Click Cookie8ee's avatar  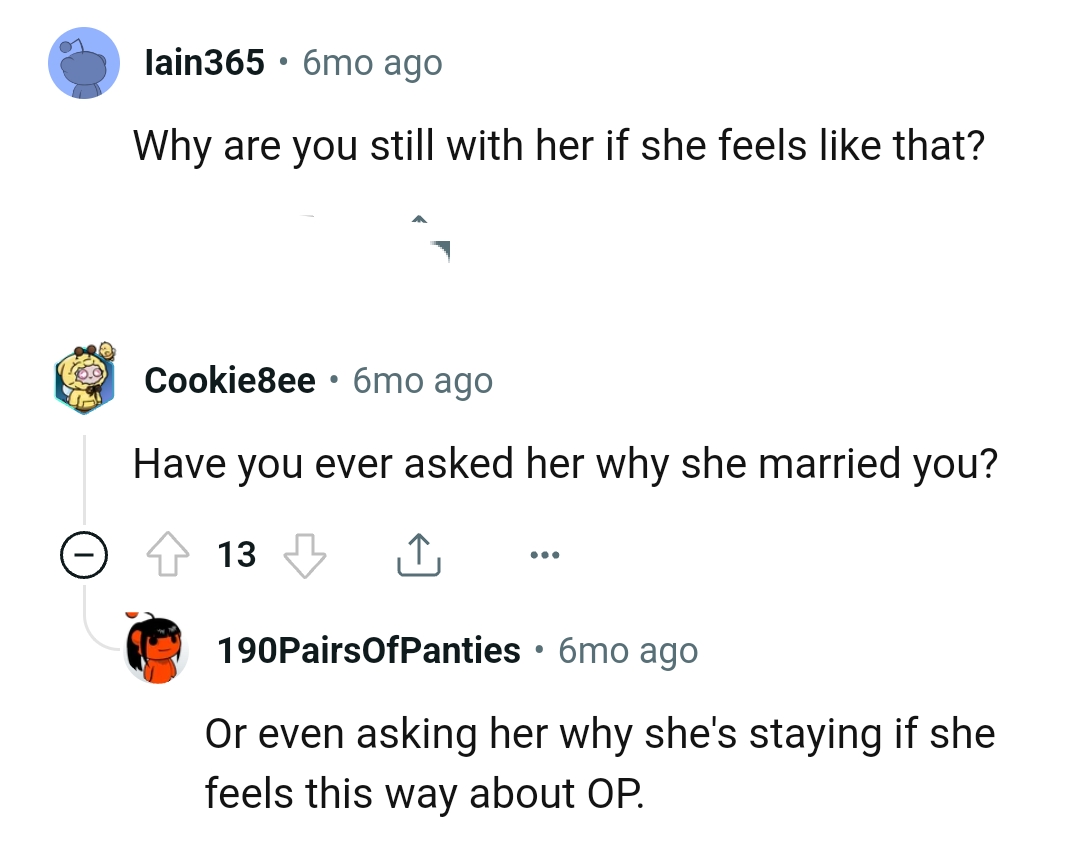tap(84, 381)
